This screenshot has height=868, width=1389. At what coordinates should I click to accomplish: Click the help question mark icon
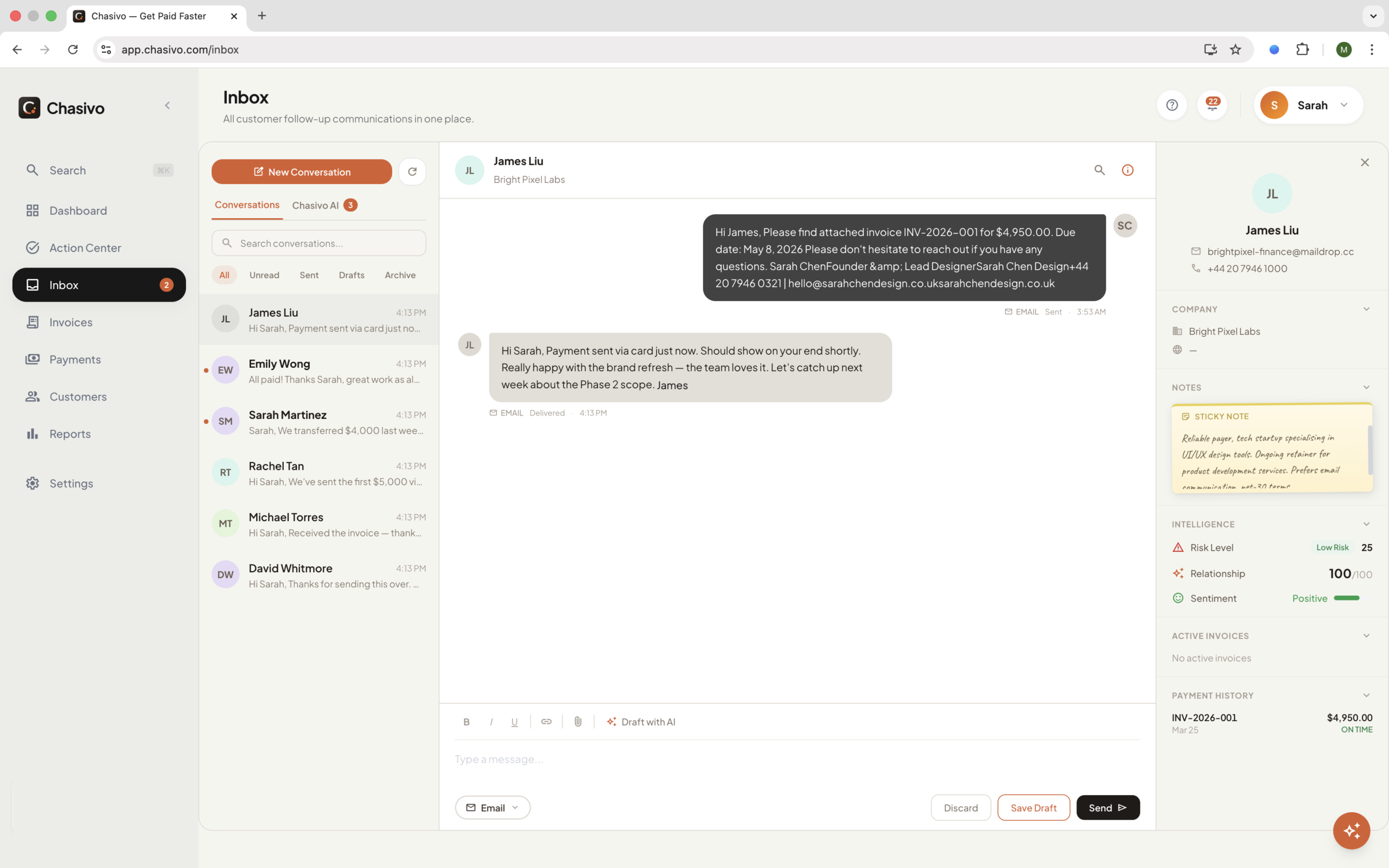pos(1171,105)
